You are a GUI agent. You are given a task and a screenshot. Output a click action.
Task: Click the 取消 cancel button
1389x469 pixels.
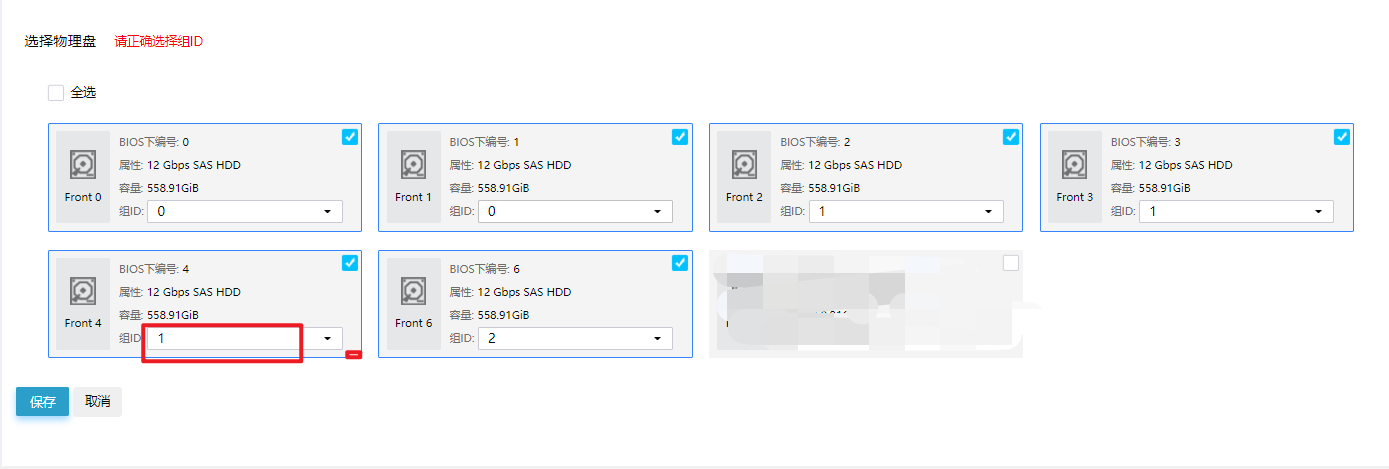pyautogui.click(x=97, y=402)
